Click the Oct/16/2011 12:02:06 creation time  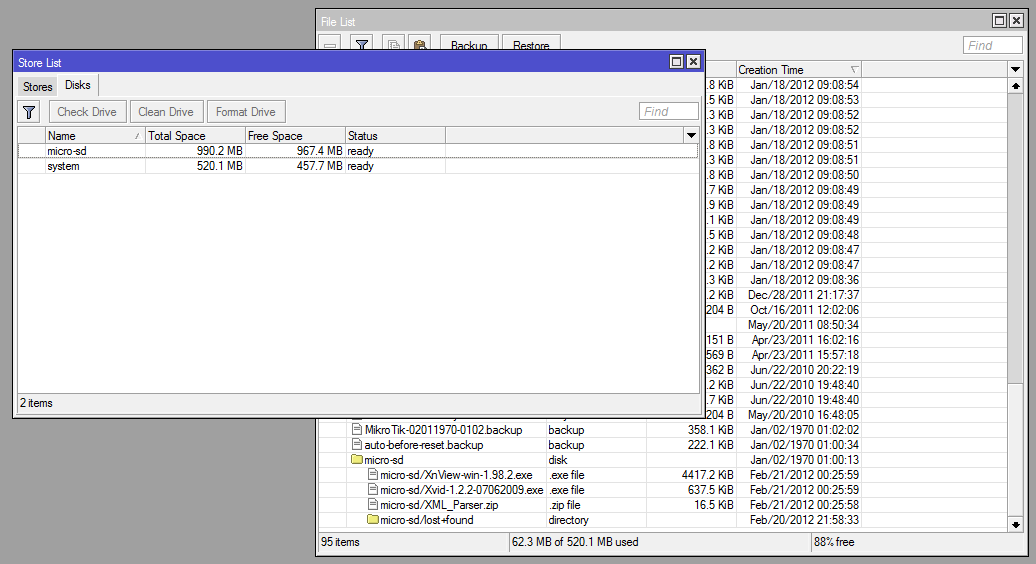pyautogui.click(x=804, y=310)
